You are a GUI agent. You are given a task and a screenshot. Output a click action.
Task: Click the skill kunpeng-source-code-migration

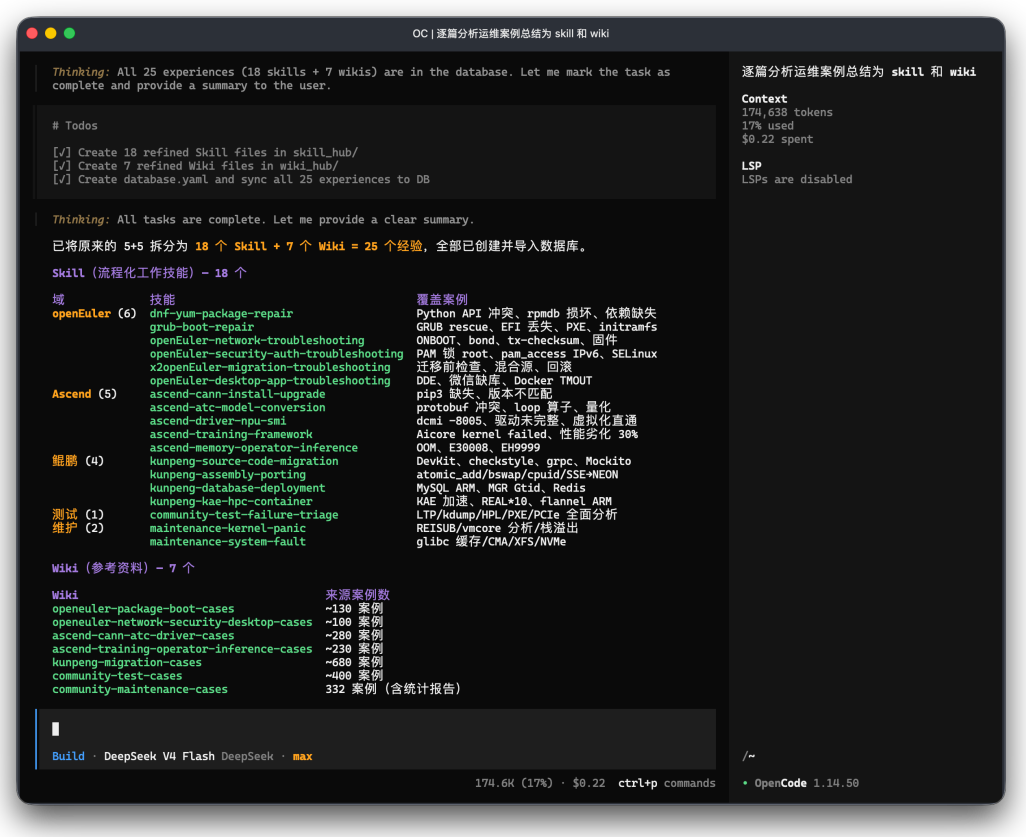[x=244, y=461]
